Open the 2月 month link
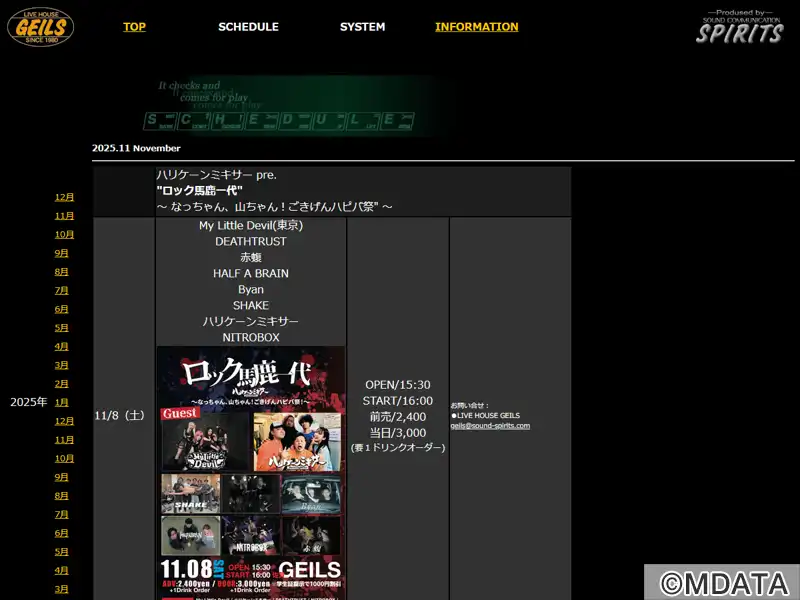The image size is (800, 600). [x=62, y=384]
